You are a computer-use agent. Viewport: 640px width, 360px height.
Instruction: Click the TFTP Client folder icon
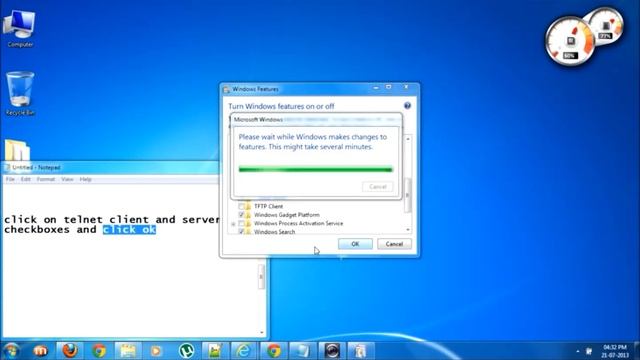click(248, 207)
